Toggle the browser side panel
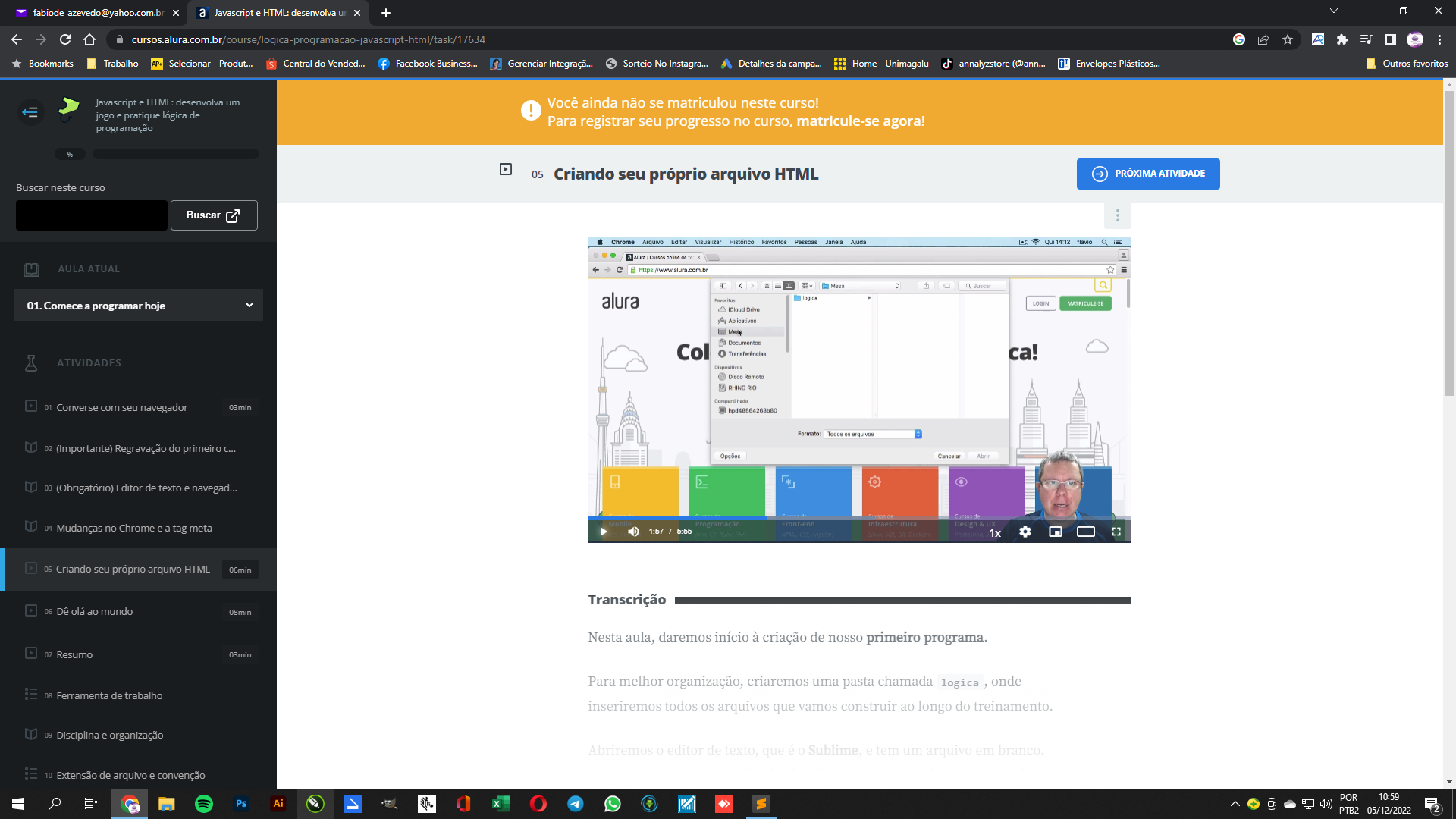1456x819 pixels. pyautogui.click(x=1391, y=39)
